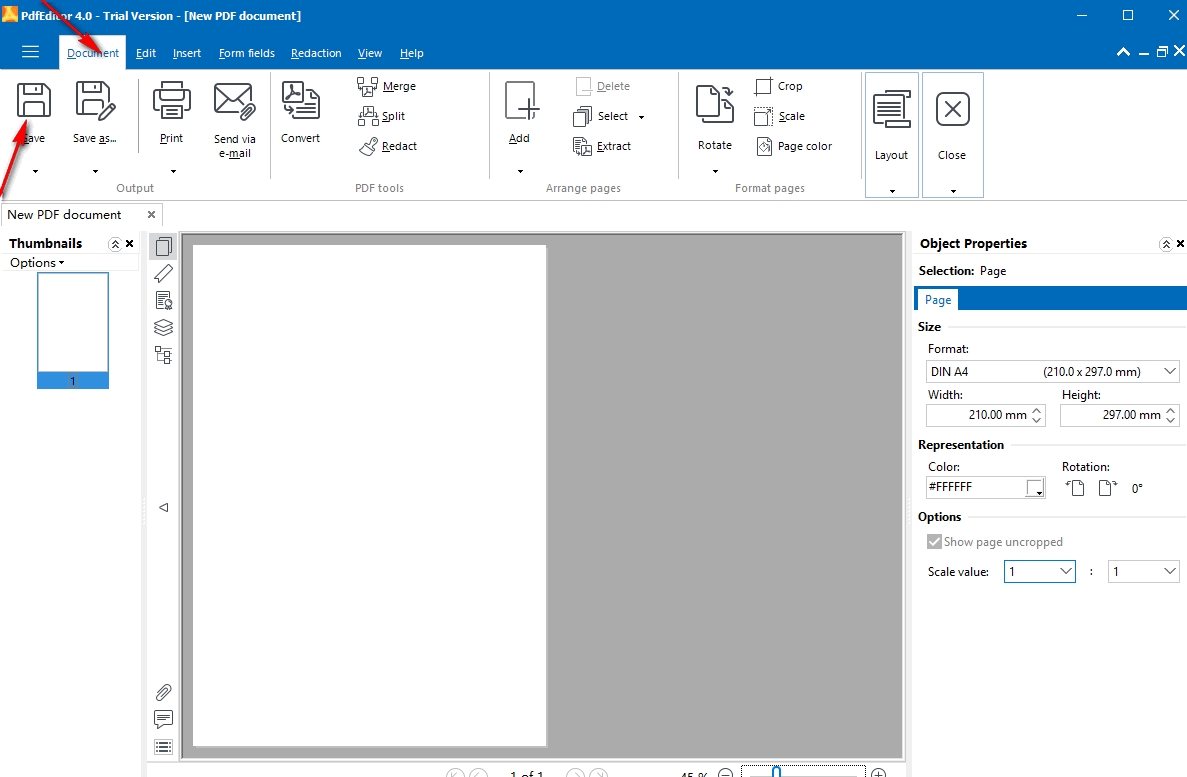1187x777 pixels.
Task: Open Send via e-mail
Action: coord(234,102)
